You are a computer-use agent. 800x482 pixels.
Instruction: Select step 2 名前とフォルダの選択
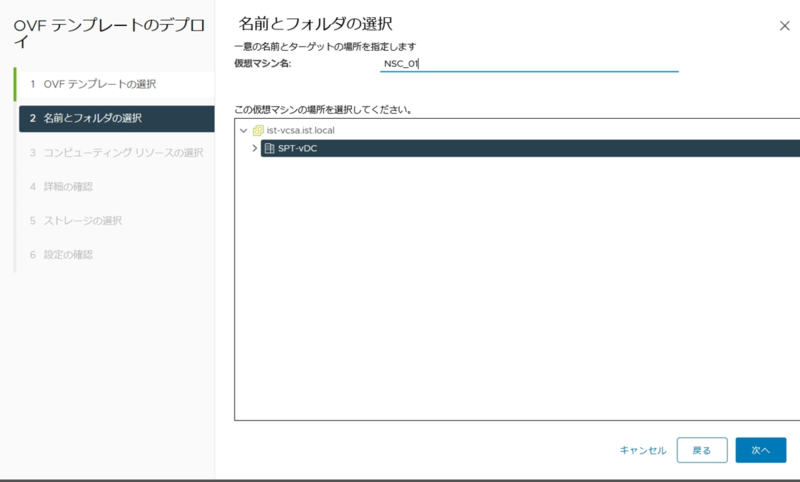point(116,118)
